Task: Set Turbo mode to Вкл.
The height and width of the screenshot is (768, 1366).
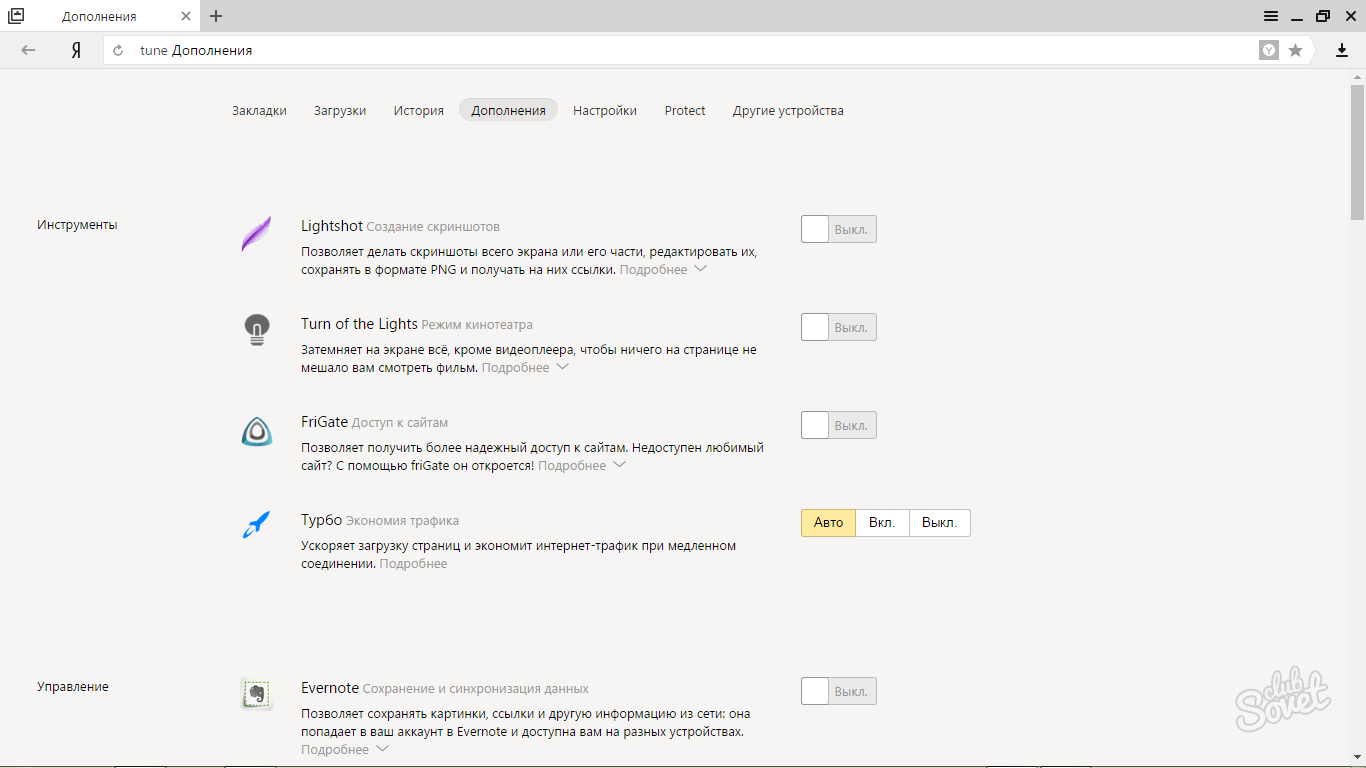Action: 882,523
